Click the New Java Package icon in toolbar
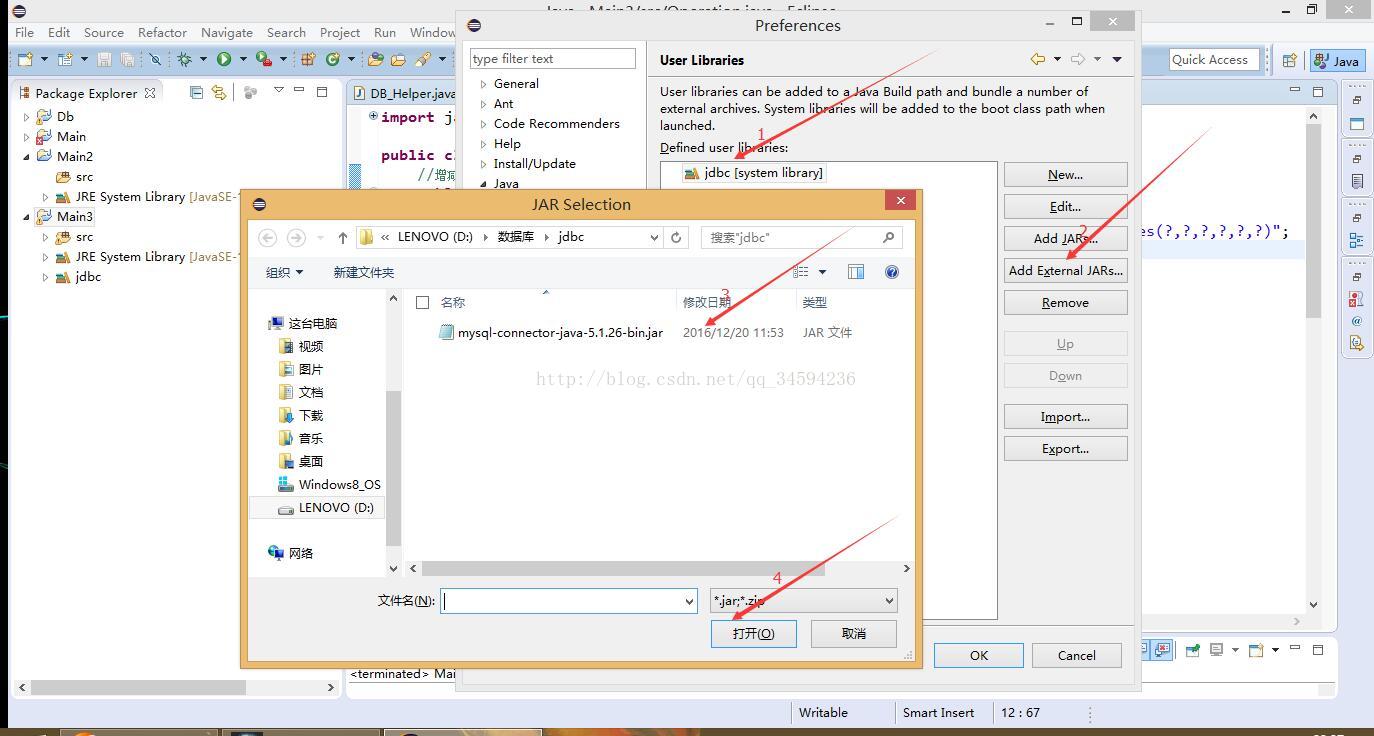This screenshot has height=736, width=1374. tap(308, 60)
